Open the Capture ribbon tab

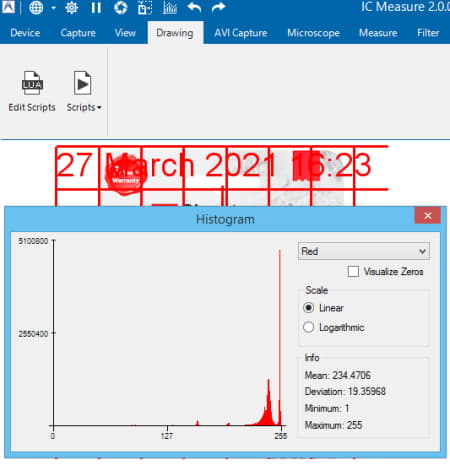tap(78, 33)
